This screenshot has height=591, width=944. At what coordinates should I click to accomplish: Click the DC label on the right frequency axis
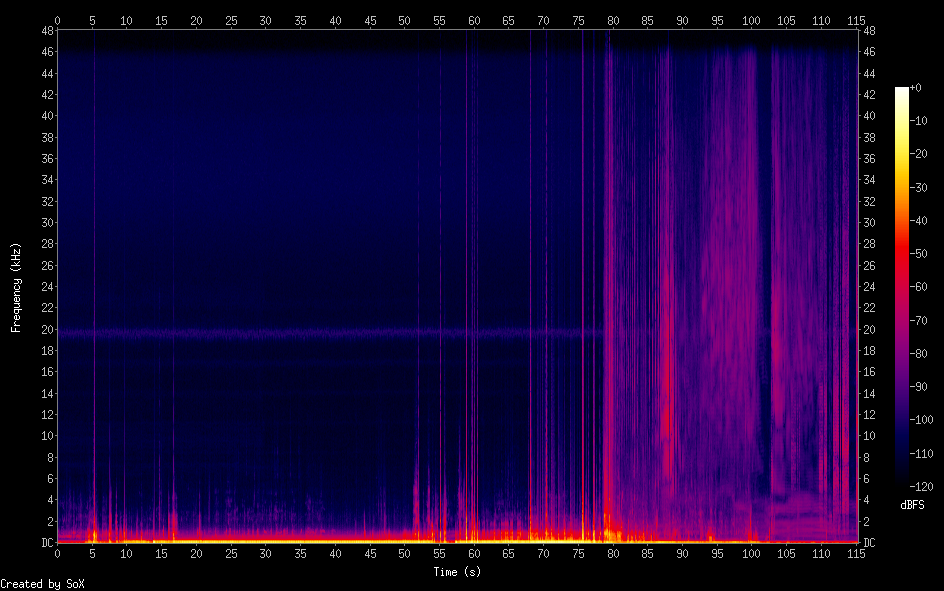870,543
